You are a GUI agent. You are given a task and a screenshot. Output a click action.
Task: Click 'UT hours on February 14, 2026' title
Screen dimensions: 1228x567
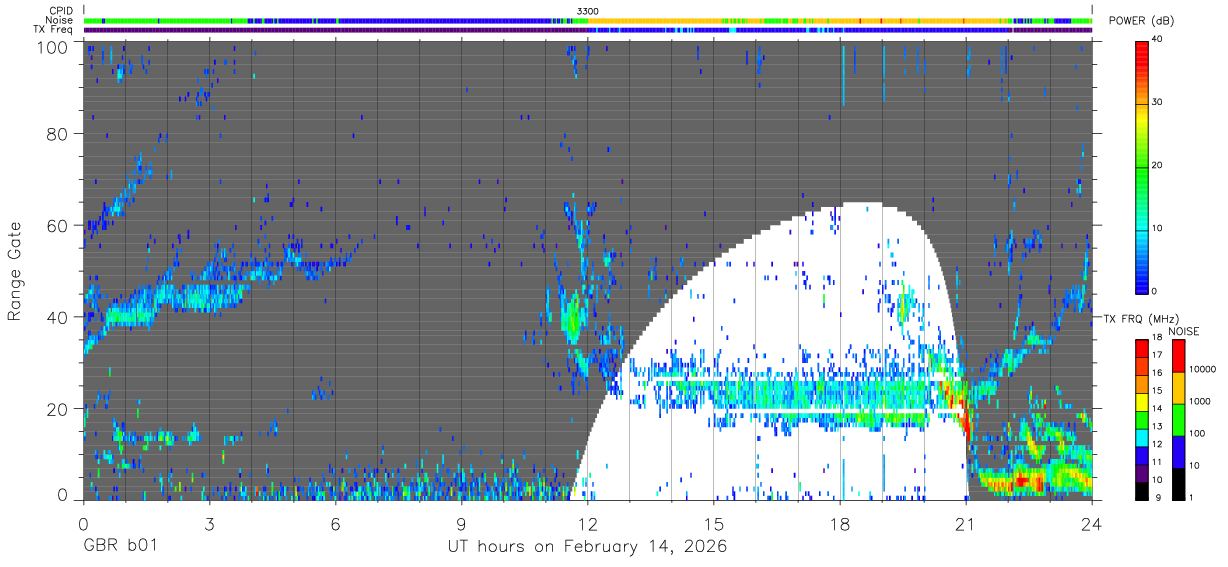[x=586, y=548]
